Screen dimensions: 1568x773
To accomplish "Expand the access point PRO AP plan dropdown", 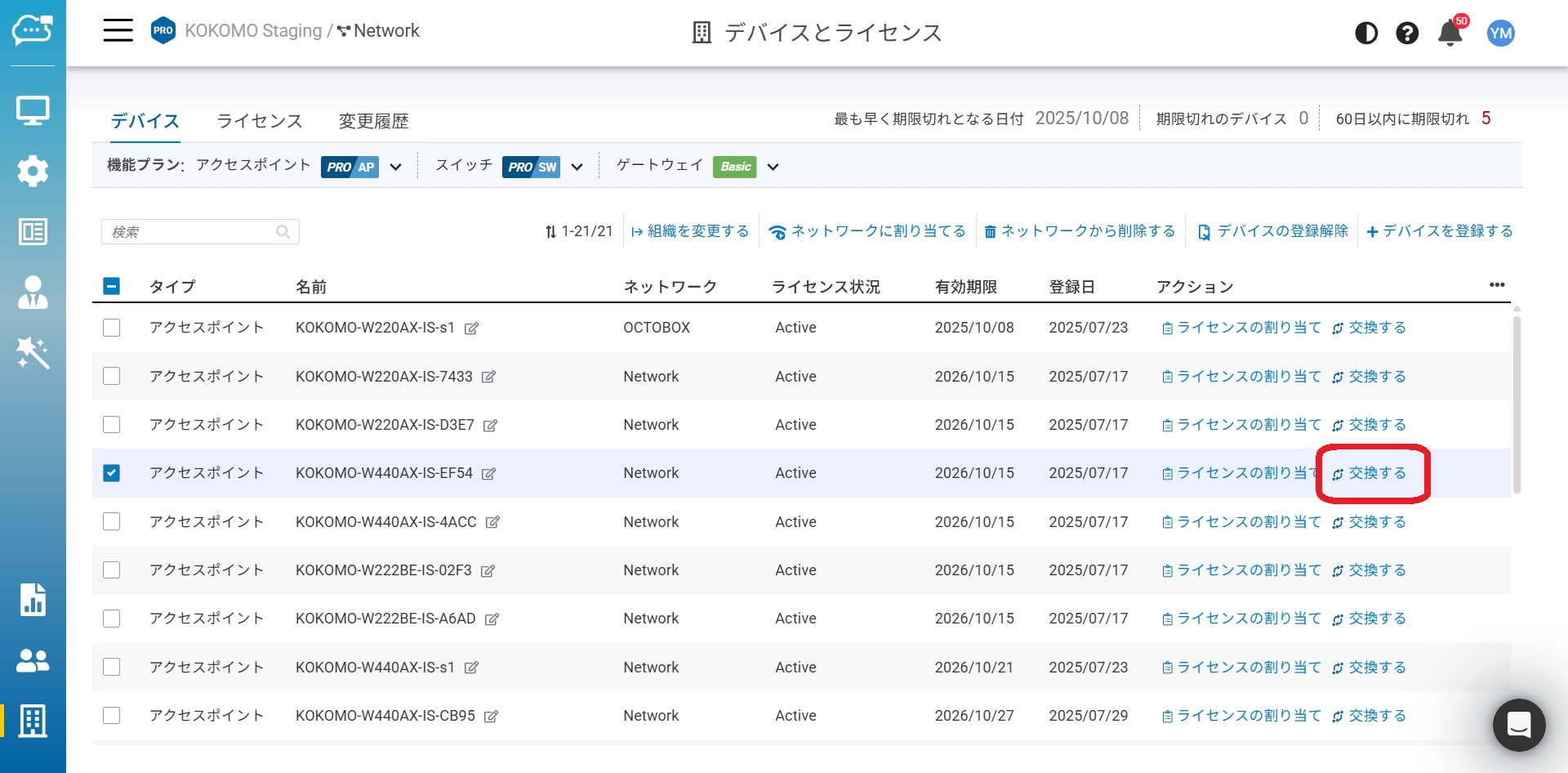I will [x=396, y=167].
